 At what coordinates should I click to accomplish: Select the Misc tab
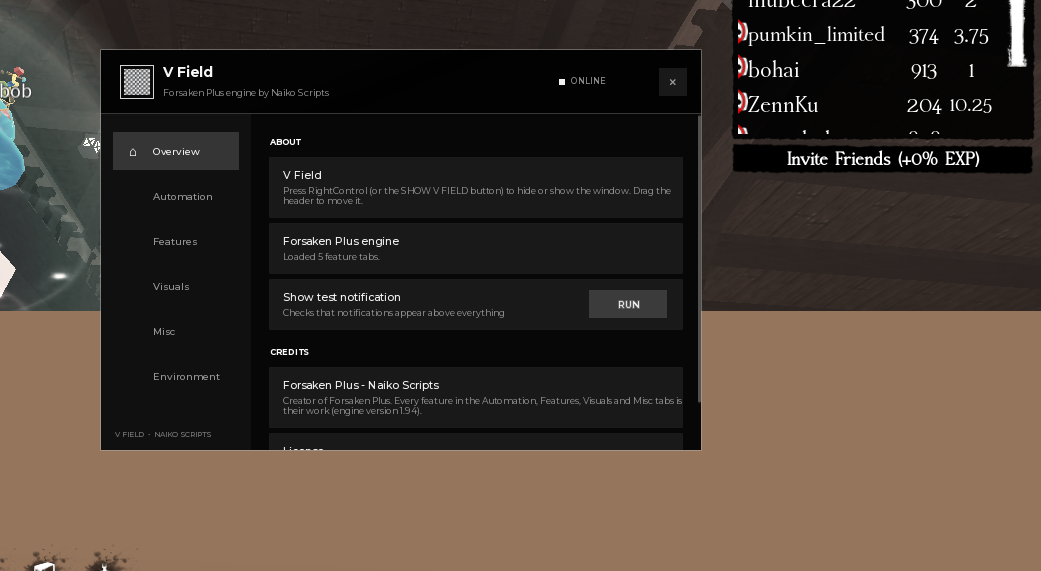[176, 331]
